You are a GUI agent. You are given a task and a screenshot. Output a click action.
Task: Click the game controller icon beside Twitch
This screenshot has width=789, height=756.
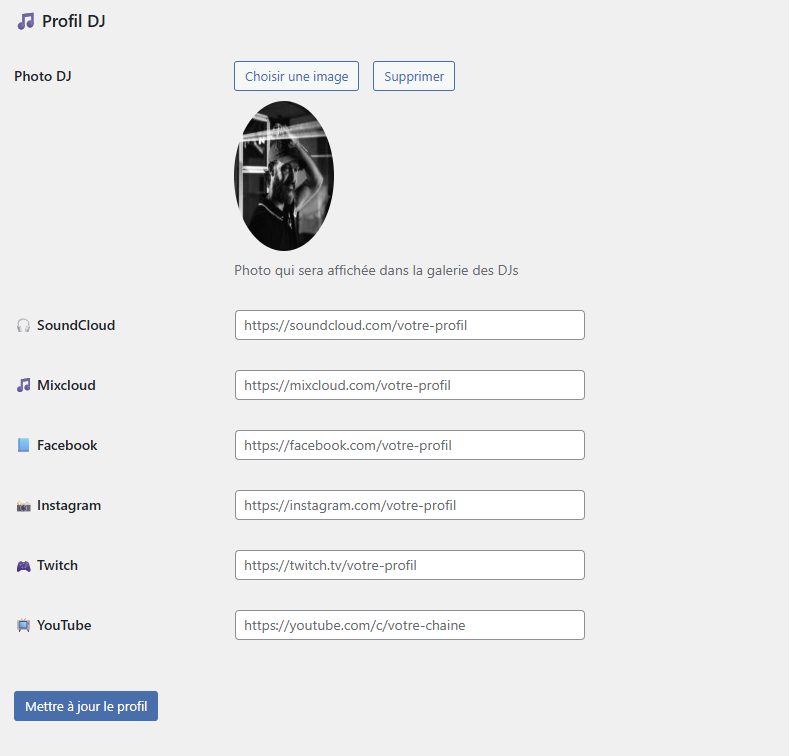pos(24,566)
